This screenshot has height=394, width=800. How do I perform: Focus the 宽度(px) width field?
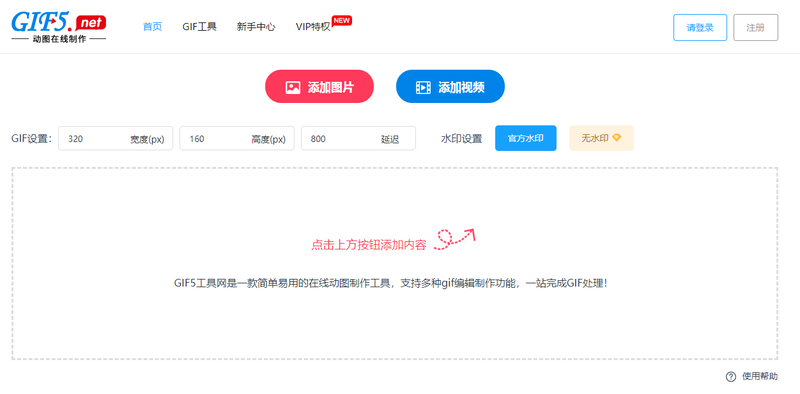[115, 139]
